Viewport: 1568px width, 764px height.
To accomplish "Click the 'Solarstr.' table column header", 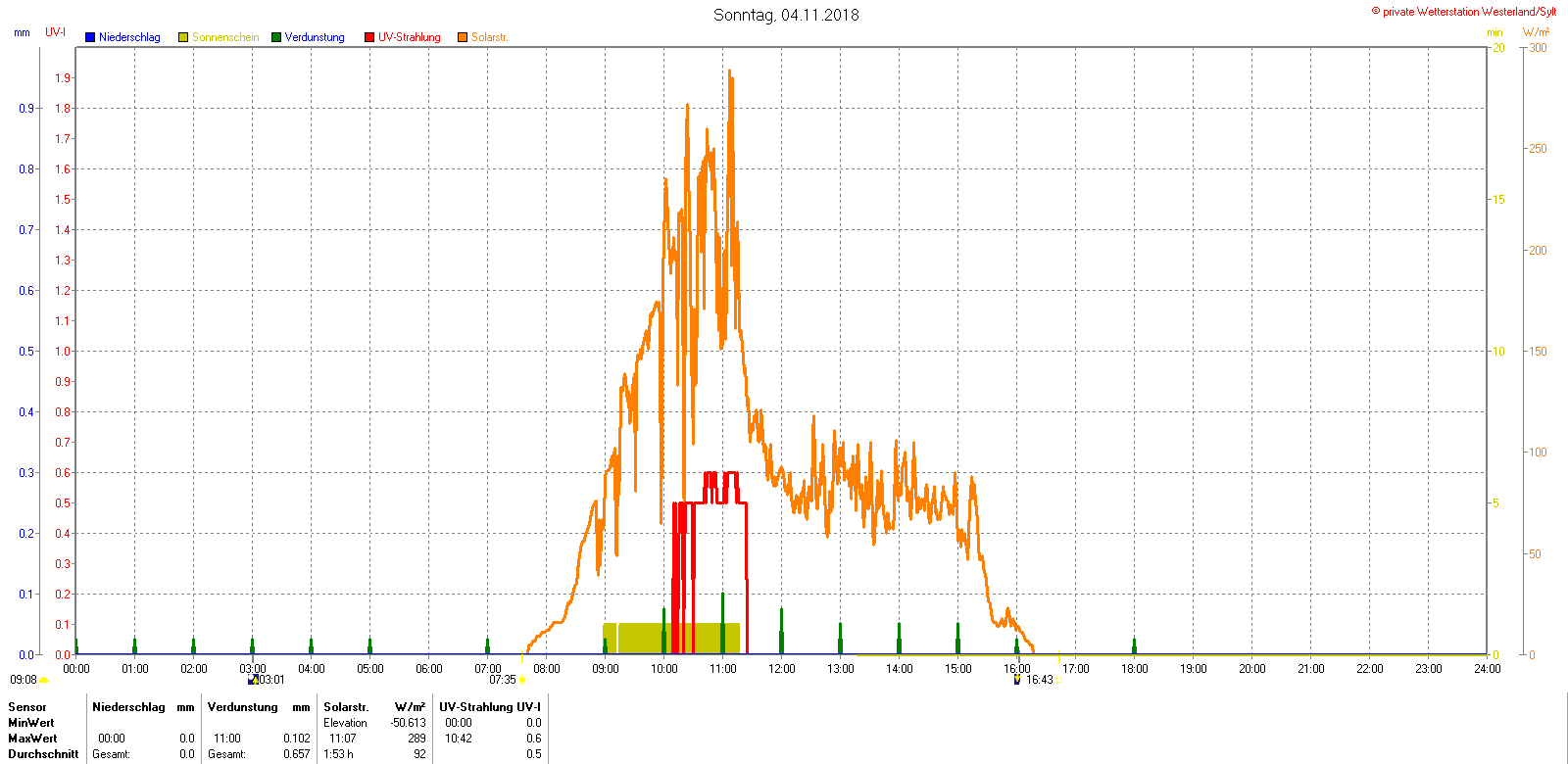I will click(x=346, y=707).
